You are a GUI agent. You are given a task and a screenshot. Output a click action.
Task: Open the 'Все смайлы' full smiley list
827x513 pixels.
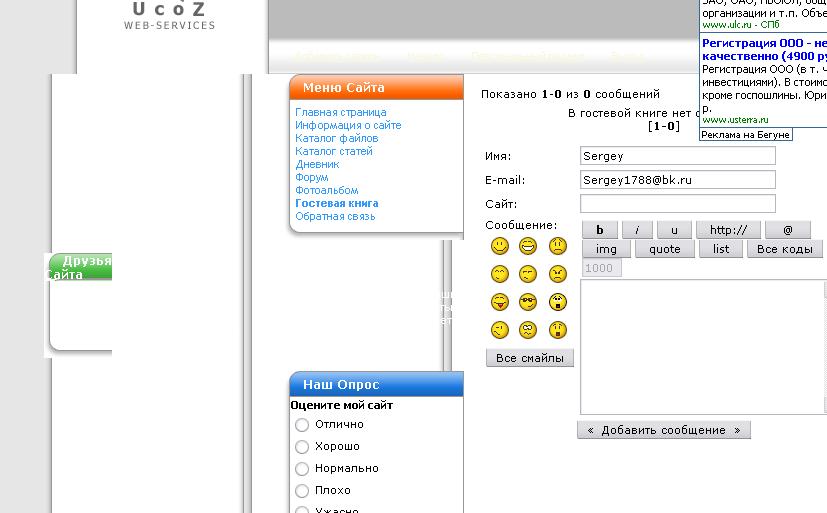click(x=530, y=358)
